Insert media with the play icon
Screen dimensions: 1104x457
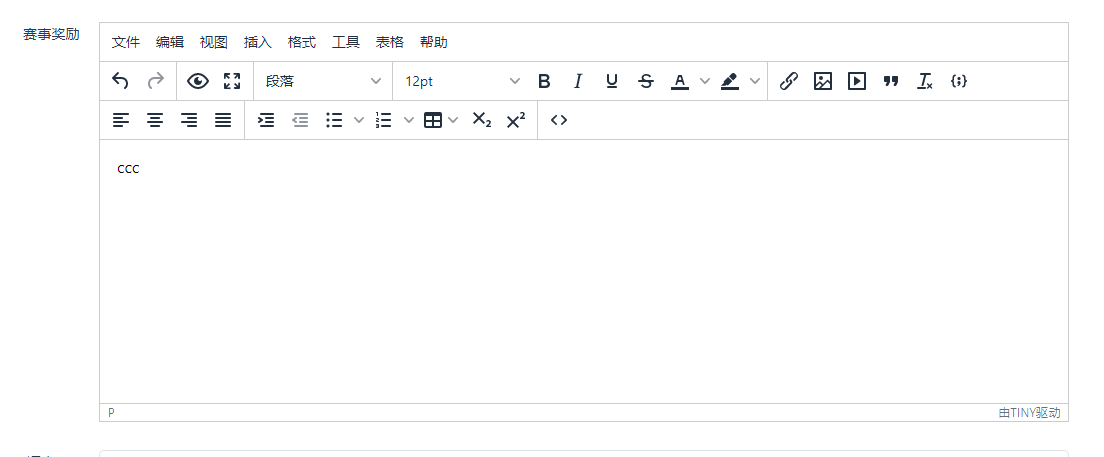(x=857, y=81)
